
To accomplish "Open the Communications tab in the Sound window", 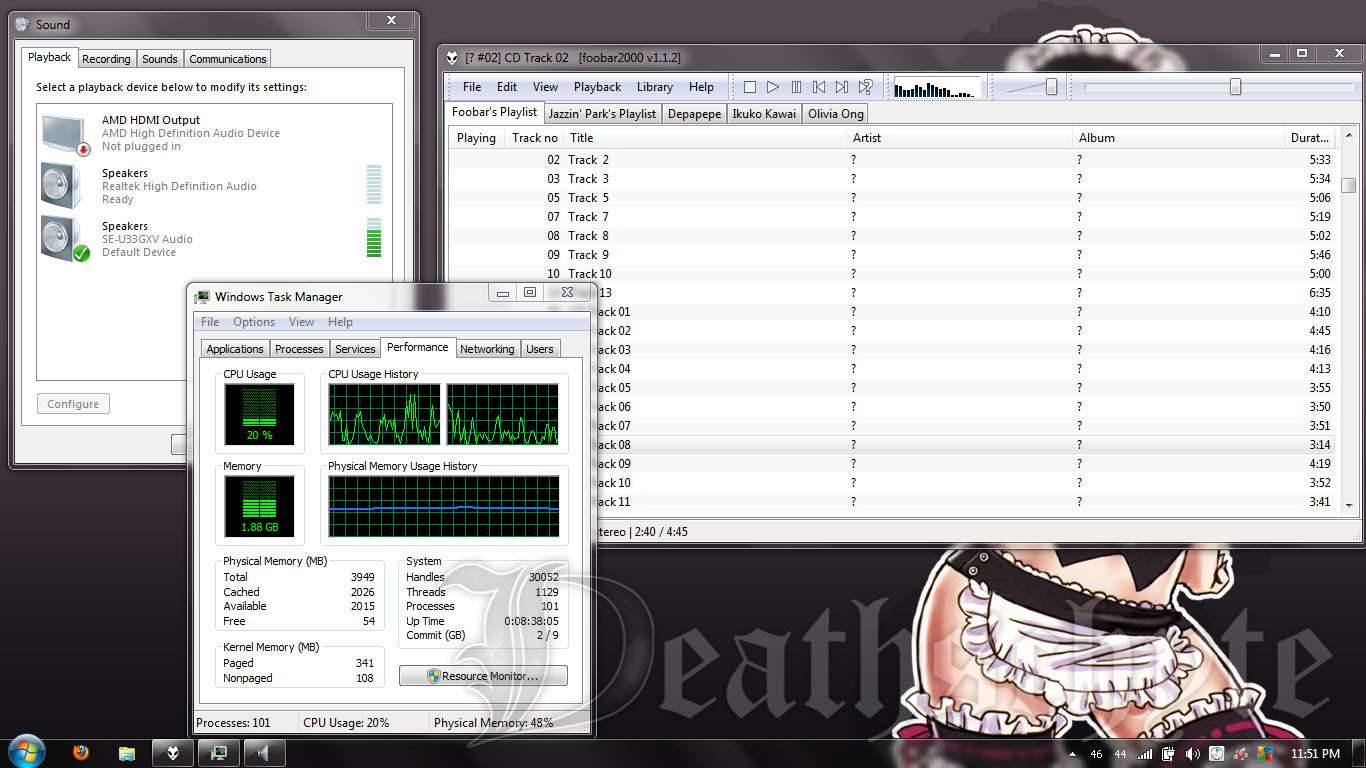I will click(x=228, y=59).
